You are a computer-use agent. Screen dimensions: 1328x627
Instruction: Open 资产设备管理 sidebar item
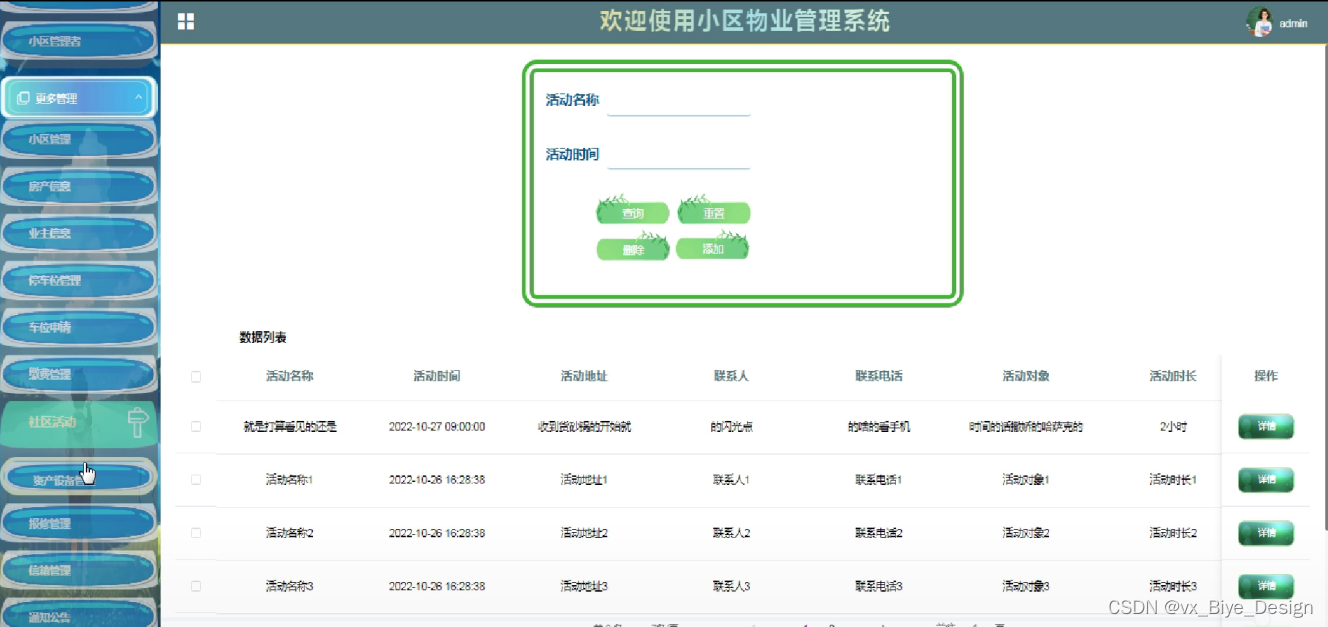tap(79, 477)
